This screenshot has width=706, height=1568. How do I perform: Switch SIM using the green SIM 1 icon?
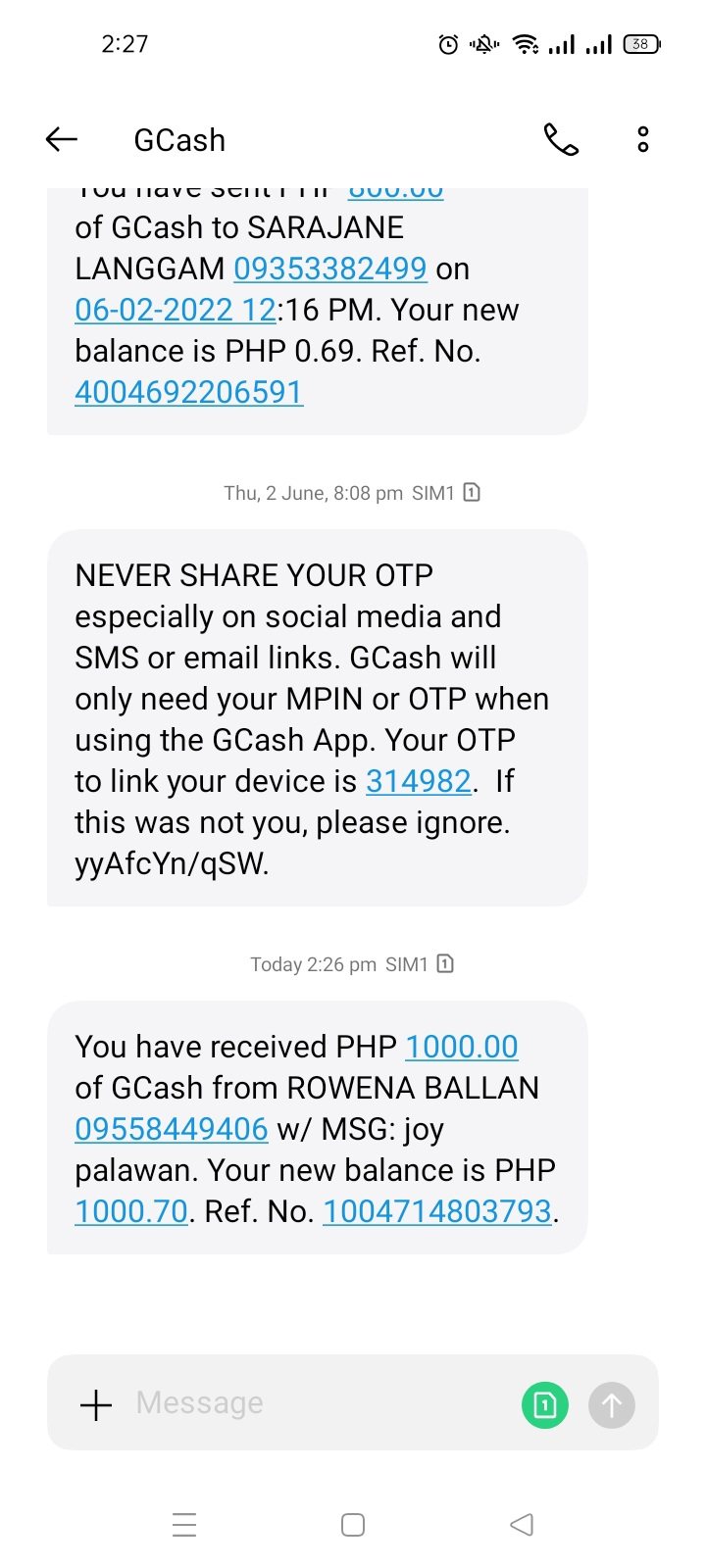pyautogui.click(x=545, y=1405)
